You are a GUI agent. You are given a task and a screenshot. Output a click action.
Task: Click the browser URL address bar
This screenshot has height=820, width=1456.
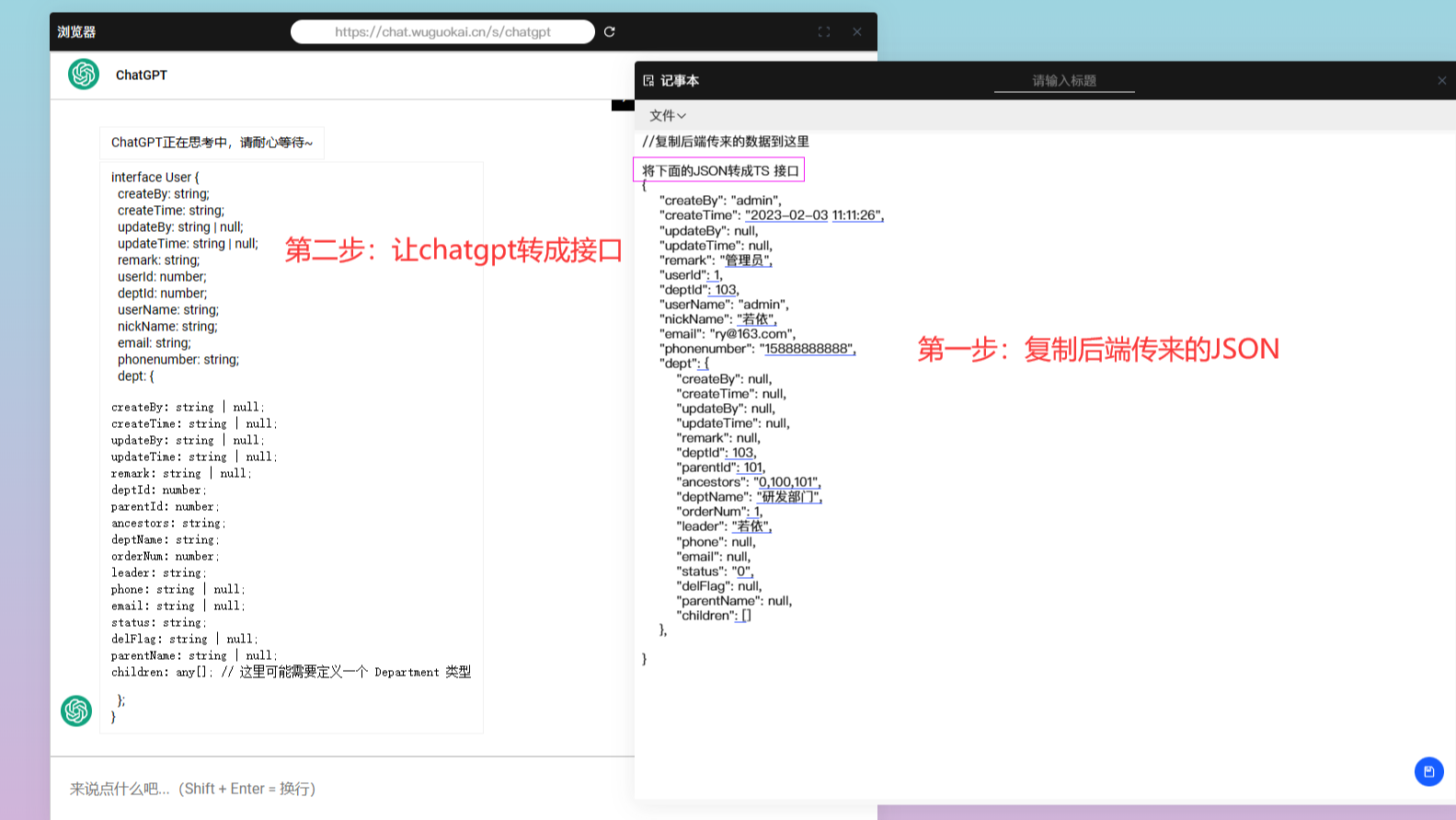point(442,31)
